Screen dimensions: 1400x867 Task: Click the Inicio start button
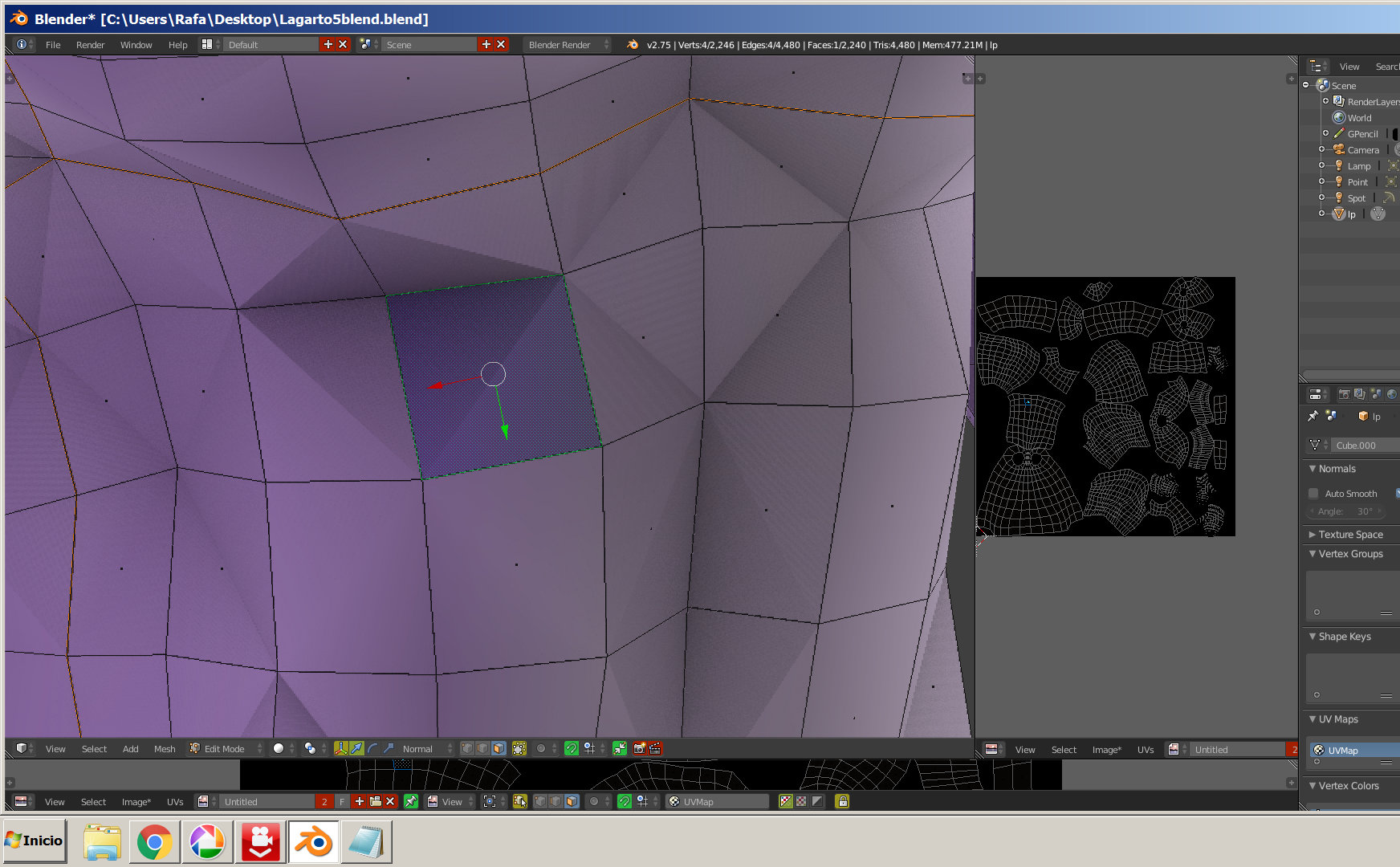click(x=35, y=841)
